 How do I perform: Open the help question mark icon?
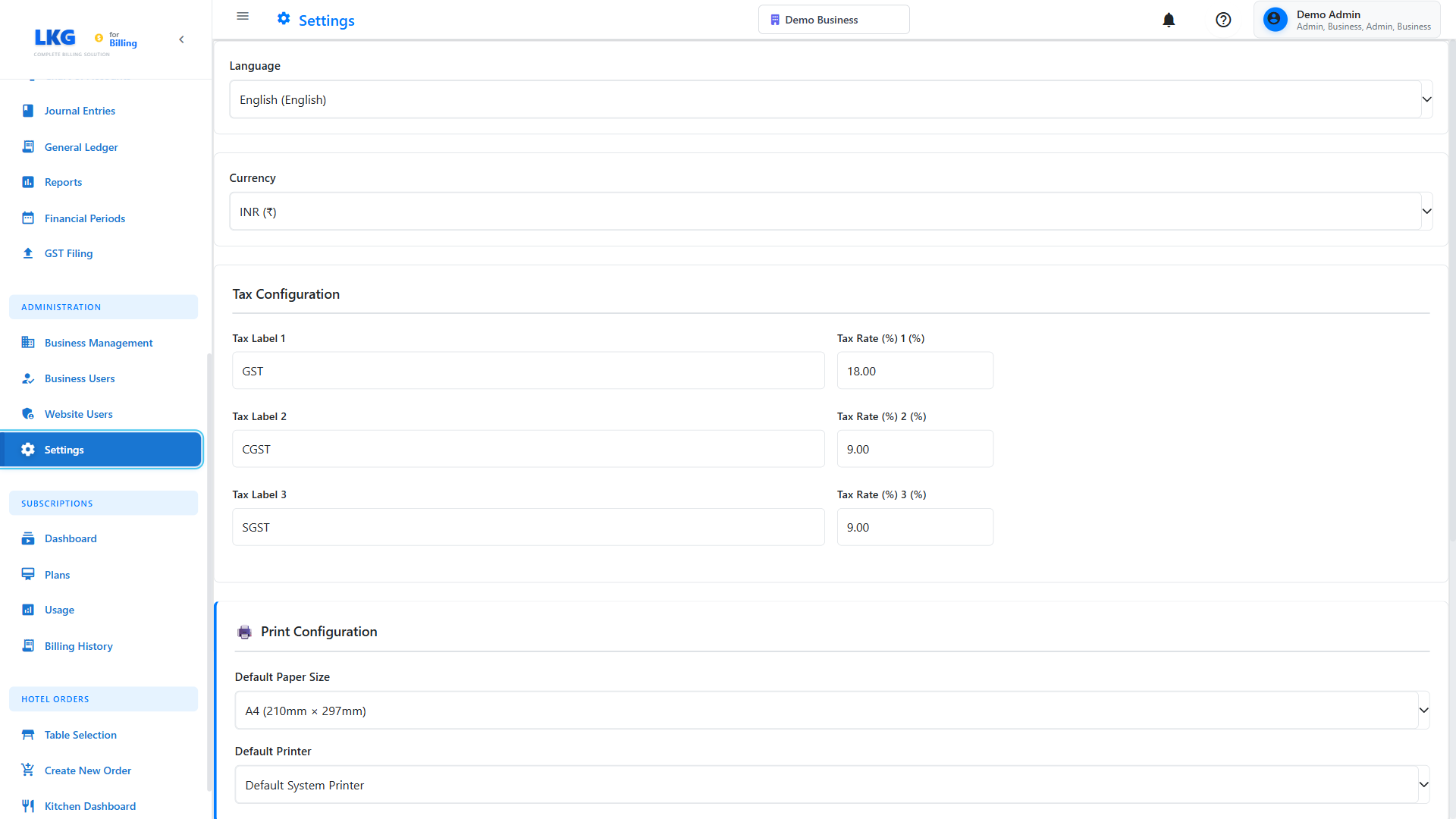pos(1223,20)
